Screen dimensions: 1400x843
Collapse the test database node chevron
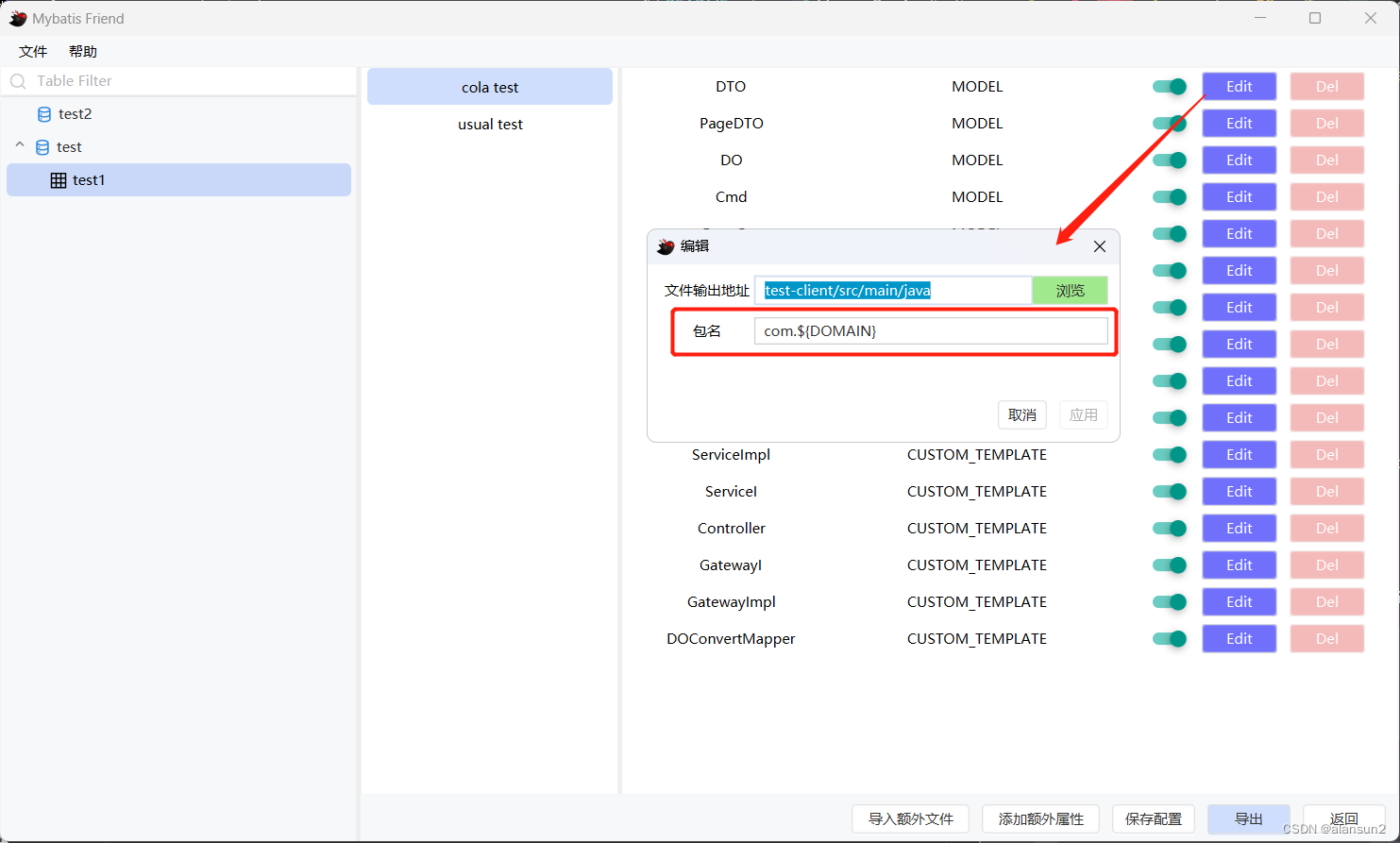click(x=20, y=146)
